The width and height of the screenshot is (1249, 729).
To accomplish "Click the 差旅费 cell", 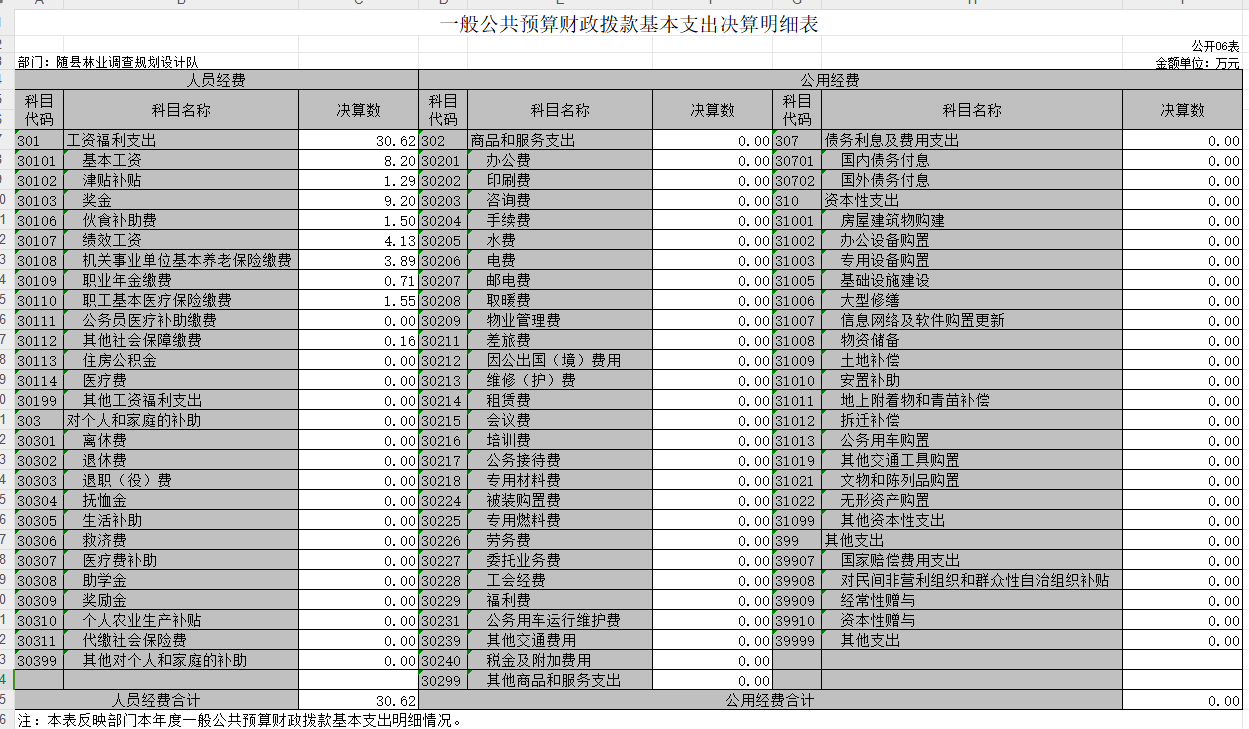I will [560, 340].
